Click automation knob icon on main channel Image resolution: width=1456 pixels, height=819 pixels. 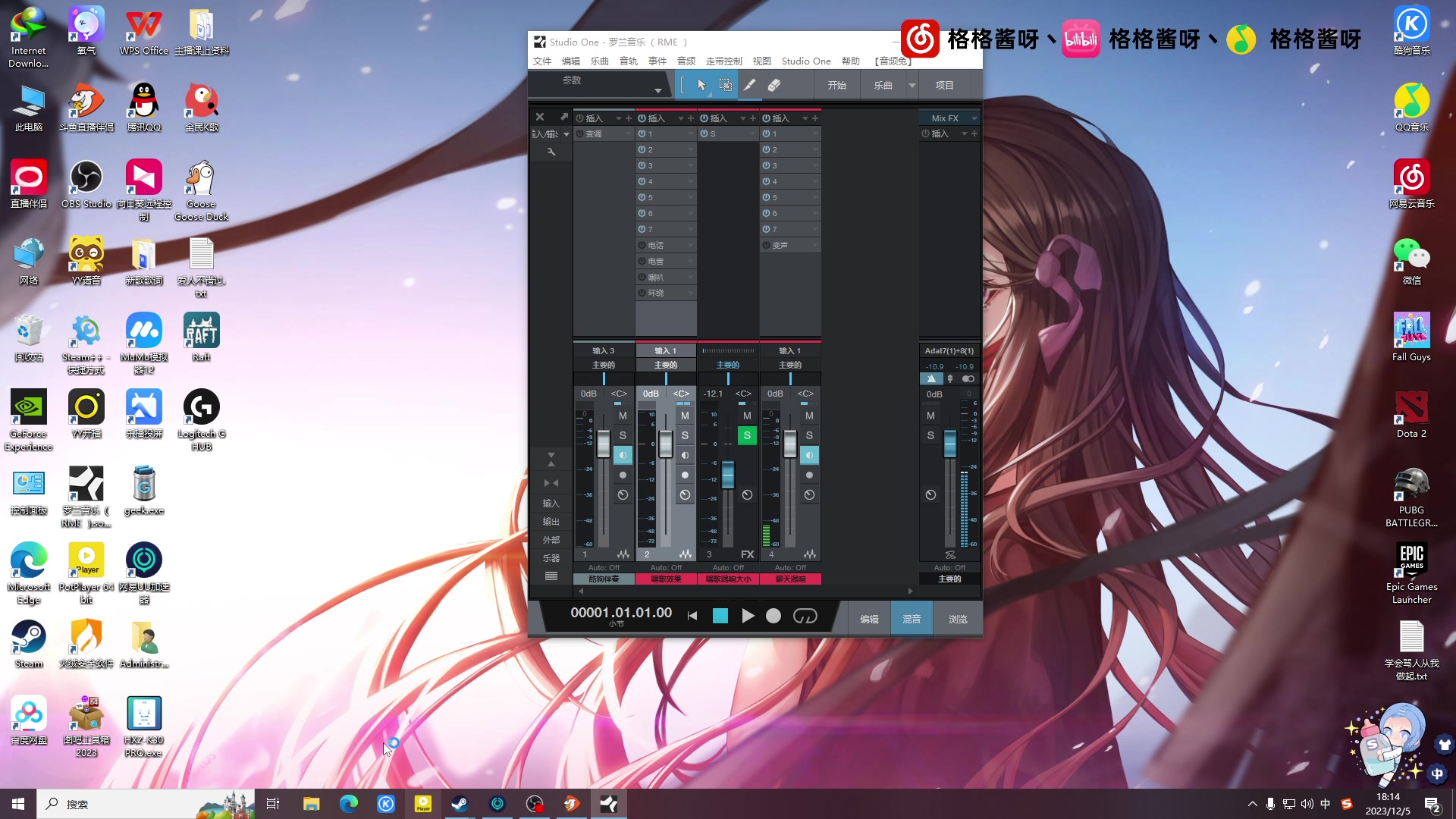coord(930,495)
